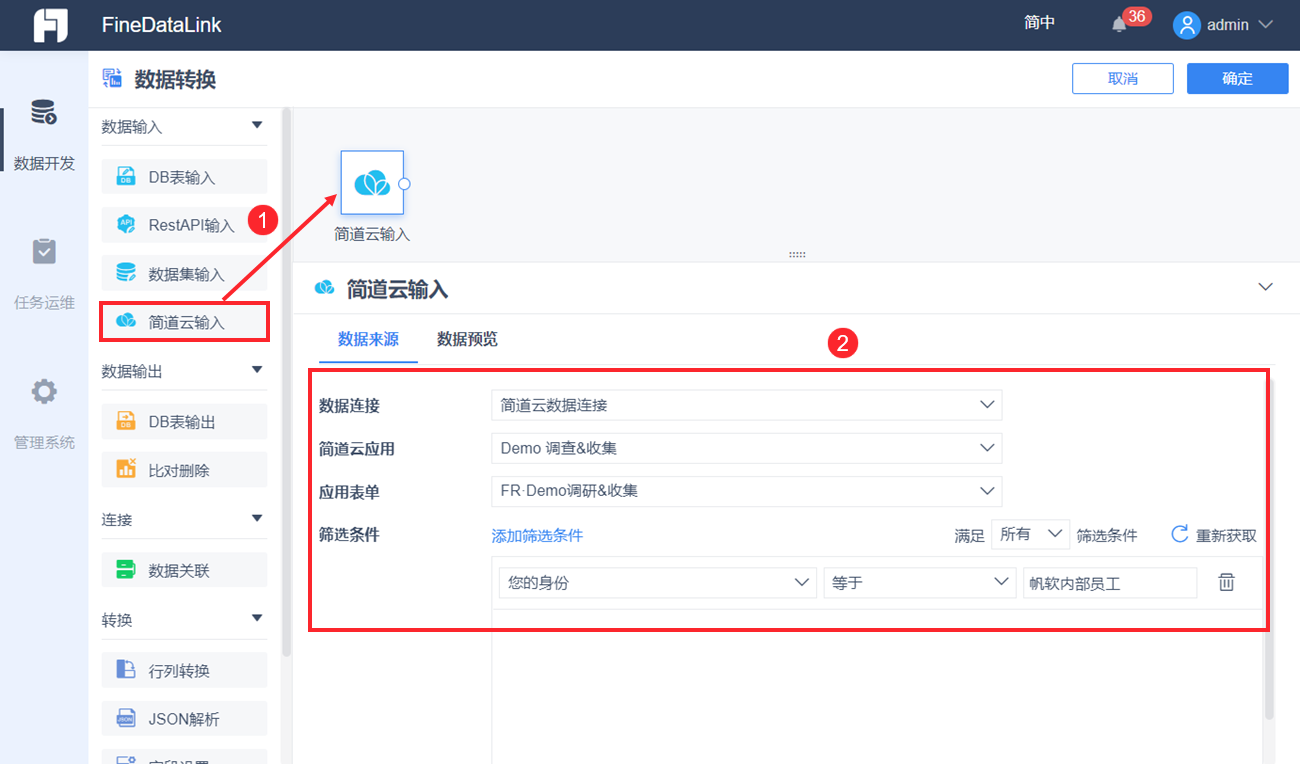Collapse the 转换 section

pyautogui.click(x=257, y=619)
